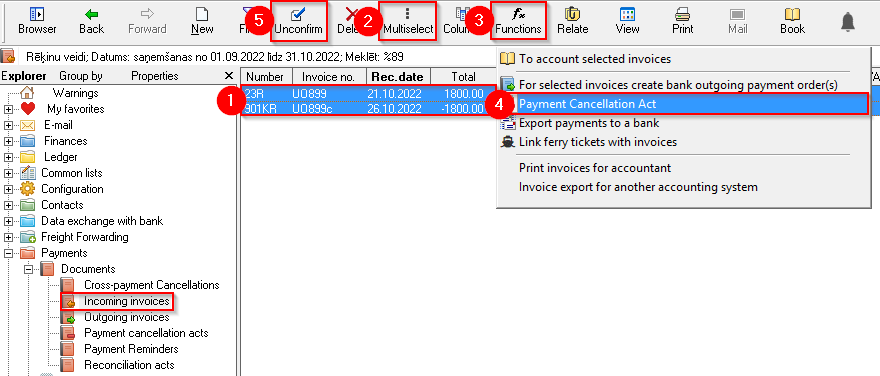Switch to the Properties tab
Screen dimensions: 880x376
(x=154, y=76)
